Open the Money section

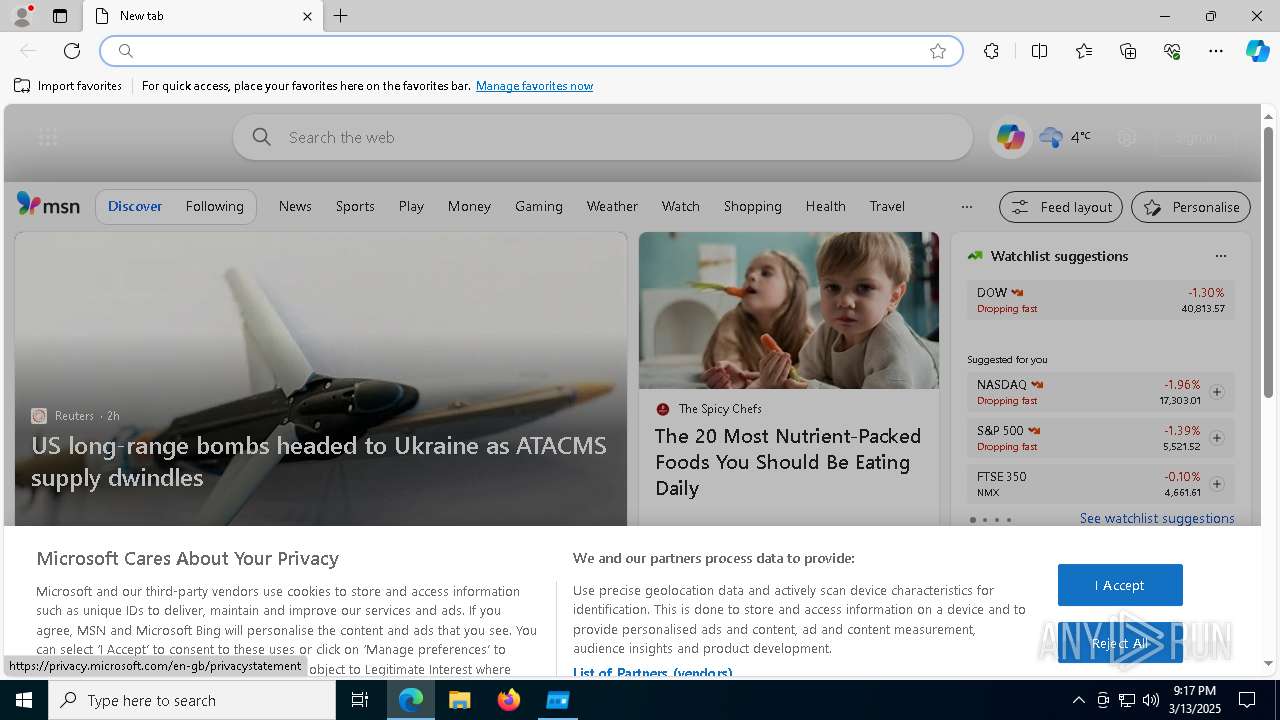click(469, 206)
